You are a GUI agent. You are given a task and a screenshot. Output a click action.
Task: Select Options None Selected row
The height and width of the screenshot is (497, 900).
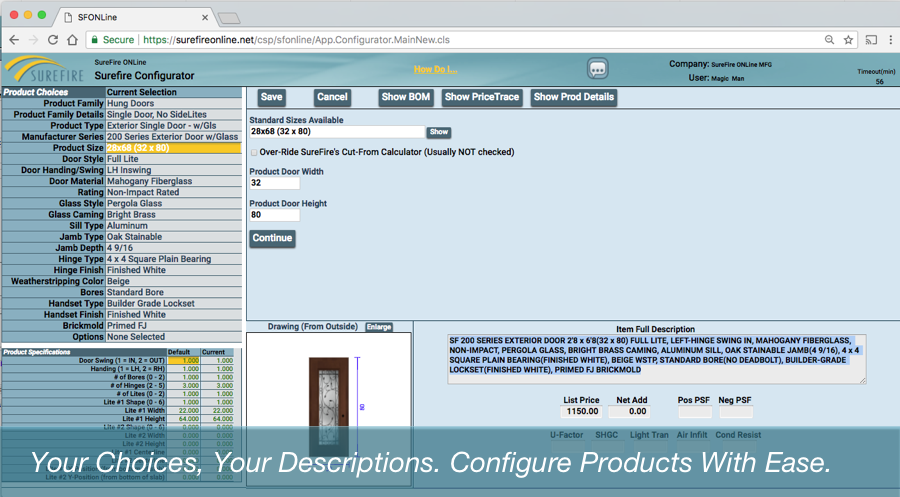122,337
